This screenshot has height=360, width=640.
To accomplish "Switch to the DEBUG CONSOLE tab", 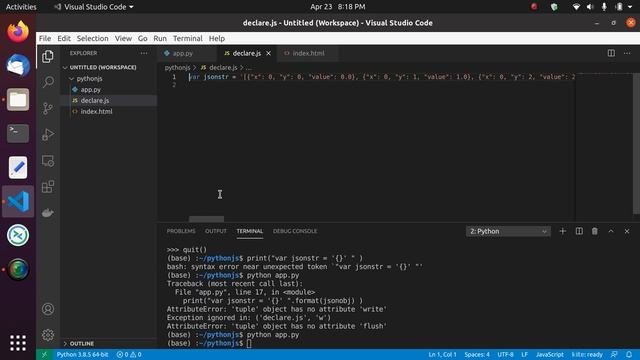I will pyautogui.click(x=295, y=231).
